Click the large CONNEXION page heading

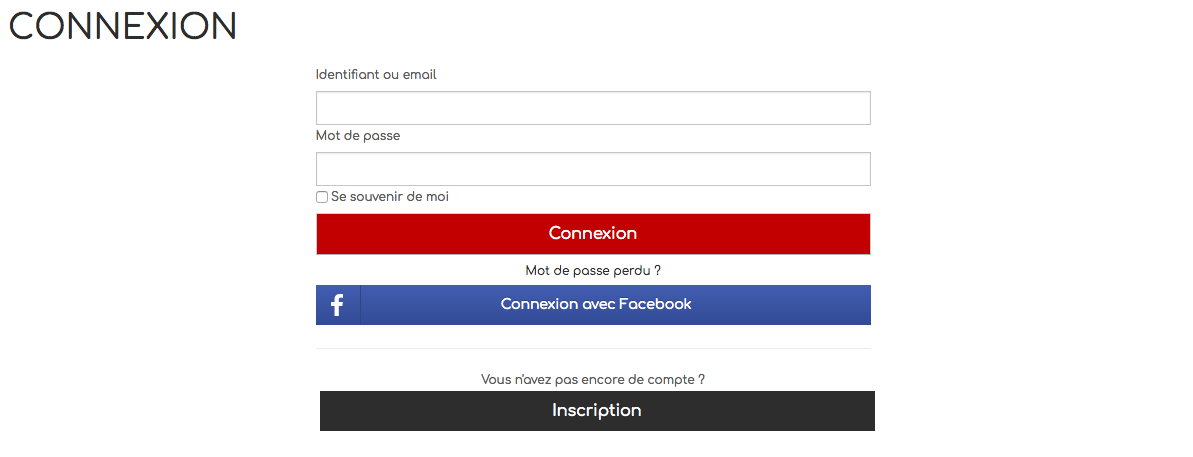(x=122, y=26)
